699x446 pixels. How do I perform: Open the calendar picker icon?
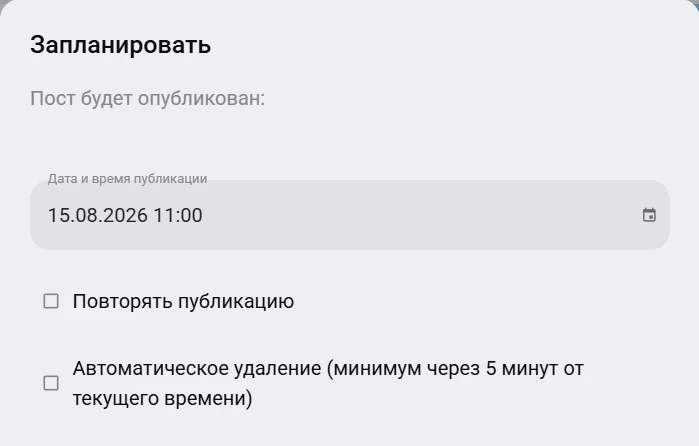pyautogui.click(x=649, y=215)
